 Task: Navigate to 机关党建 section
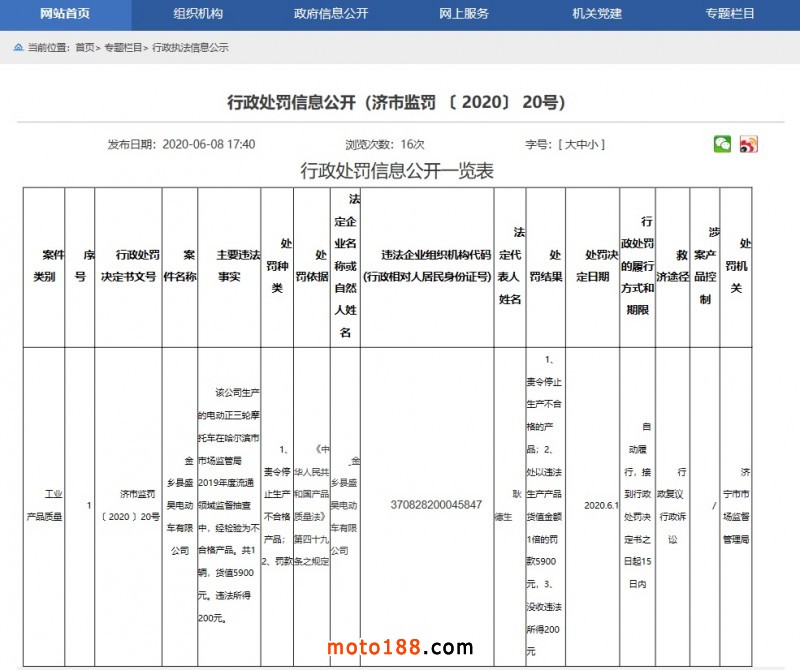[597, 14]
